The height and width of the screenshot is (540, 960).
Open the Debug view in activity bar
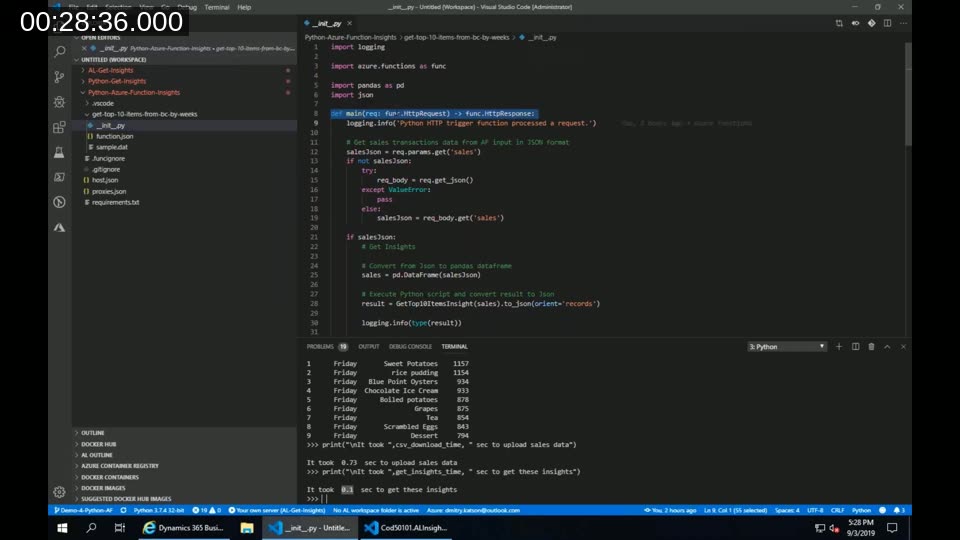tap(59, 102)
